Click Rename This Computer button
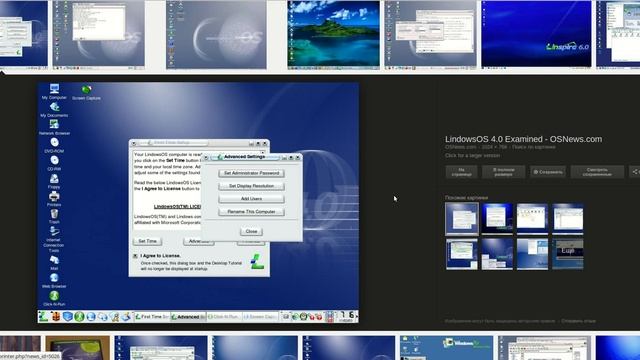 coord(251,211)
